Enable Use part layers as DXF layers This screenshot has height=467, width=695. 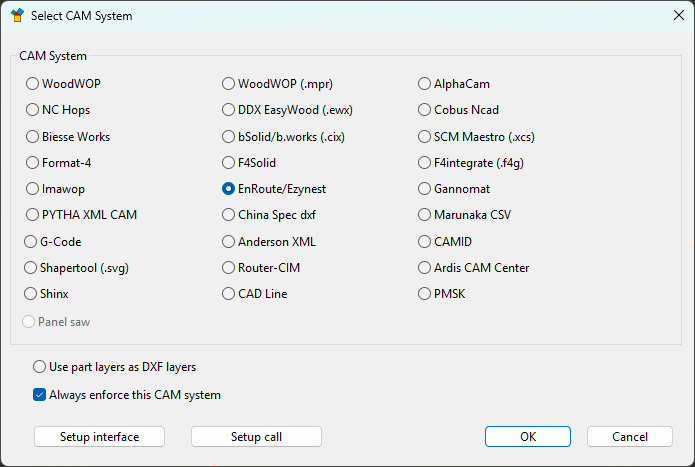[40, 367]
